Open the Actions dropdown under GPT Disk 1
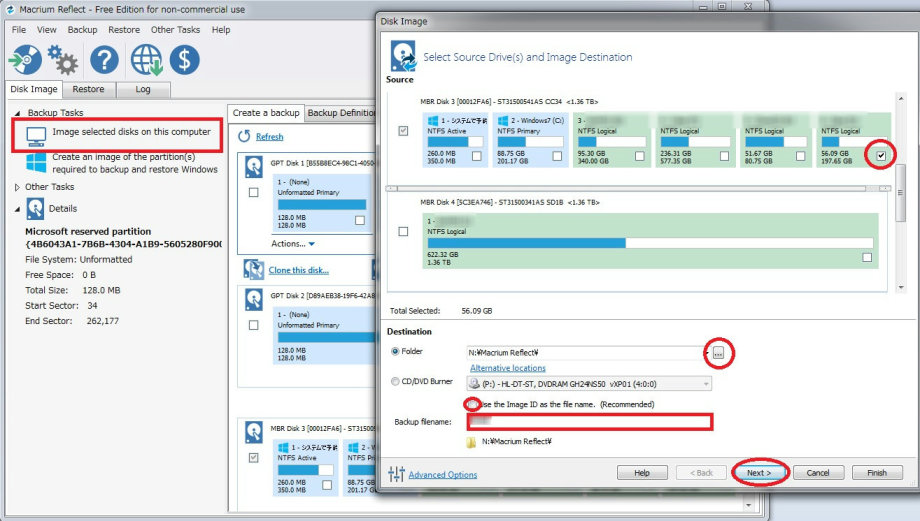920x521 pixels. click(293, 243)
